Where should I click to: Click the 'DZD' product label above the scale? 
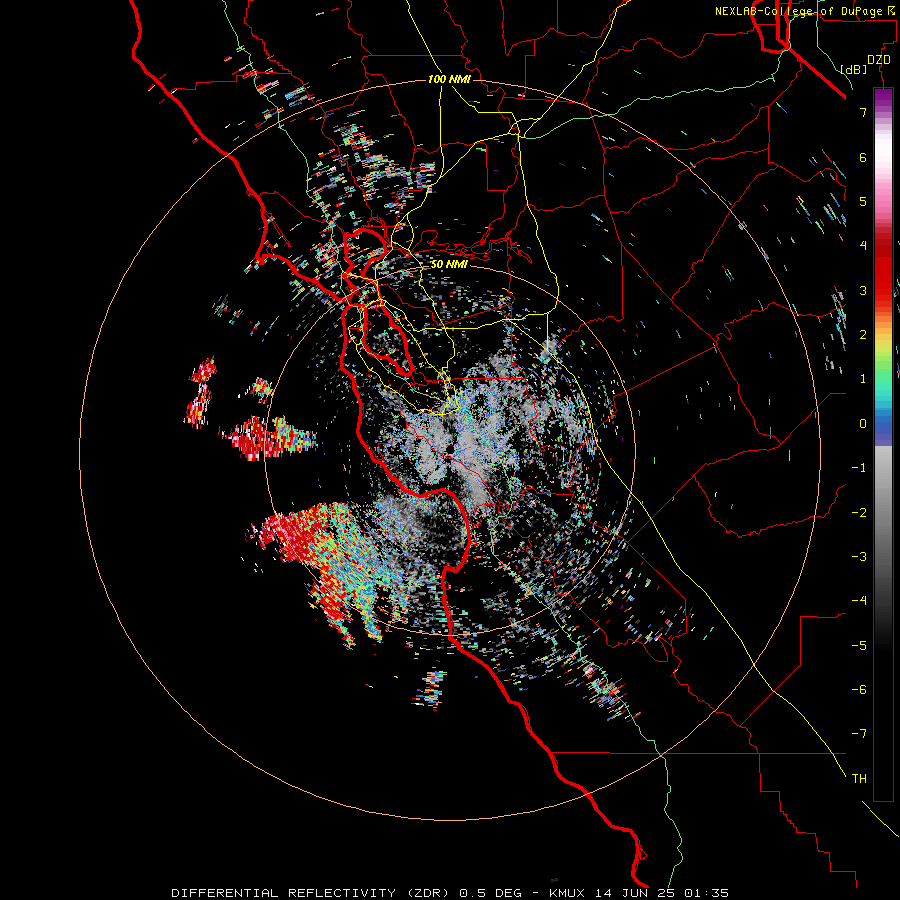tap(879, 60)
